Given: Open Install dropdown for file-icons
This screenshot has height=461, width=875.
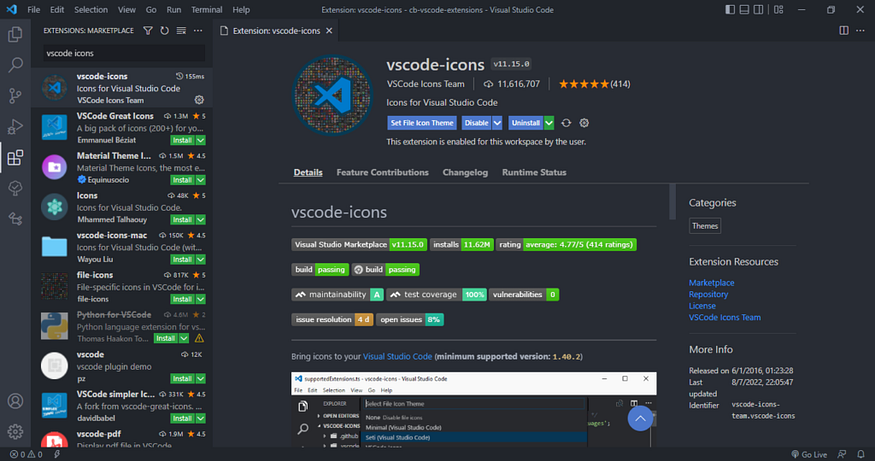Looking at the screenshot, I should (200, 299).
